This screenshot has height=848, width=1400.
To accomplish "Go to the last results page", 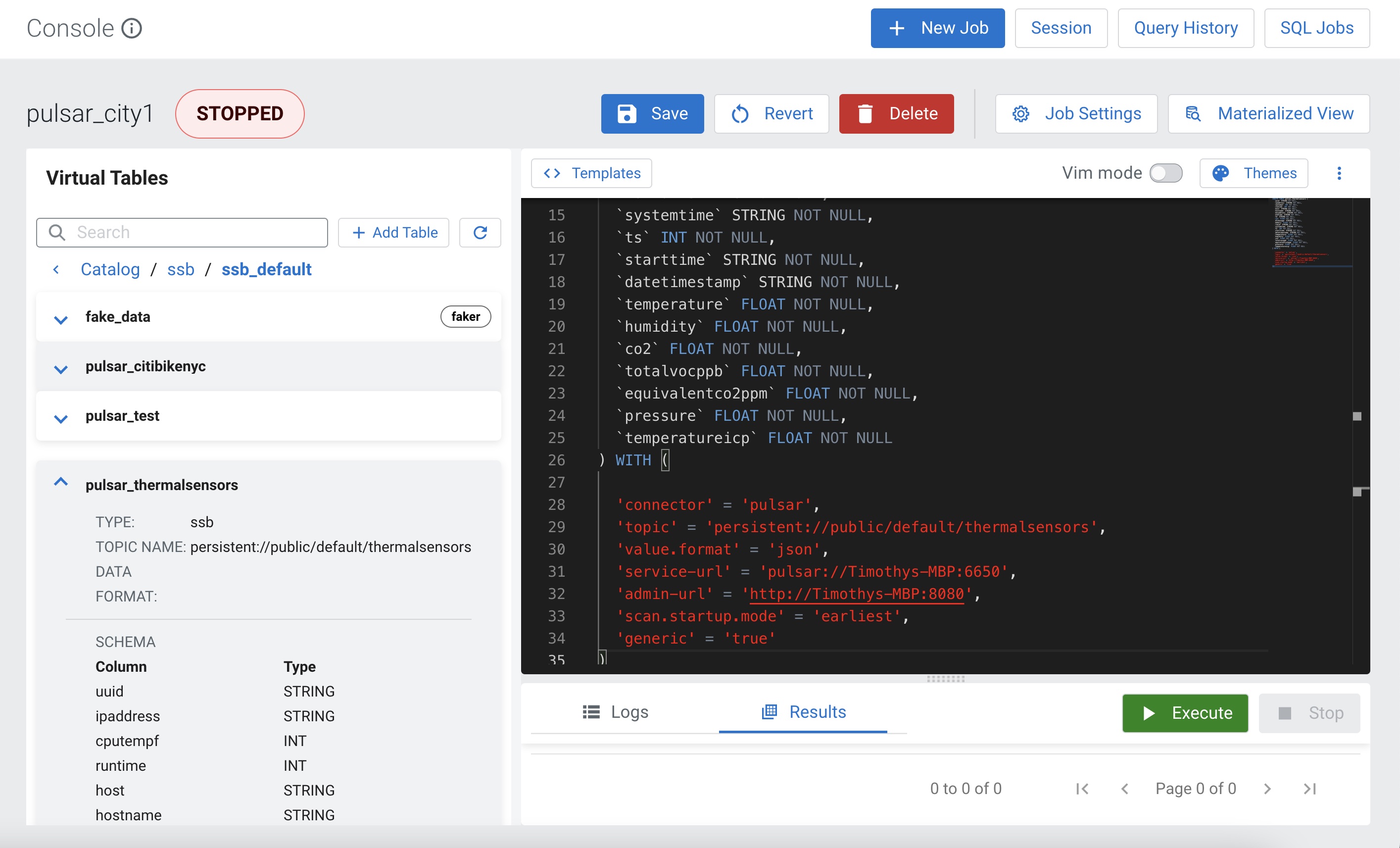I will pos(1309,788).
